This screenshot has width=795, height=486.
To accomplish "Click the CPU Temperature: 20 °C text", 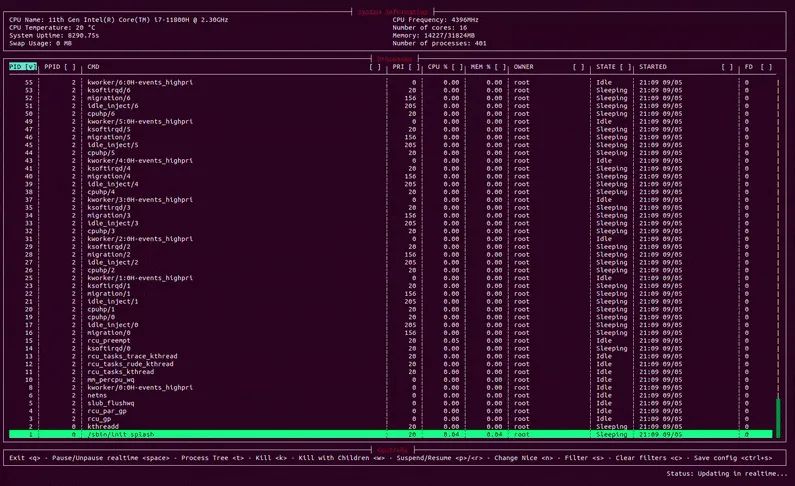I will pyautogui.click(x=52, y=28).
